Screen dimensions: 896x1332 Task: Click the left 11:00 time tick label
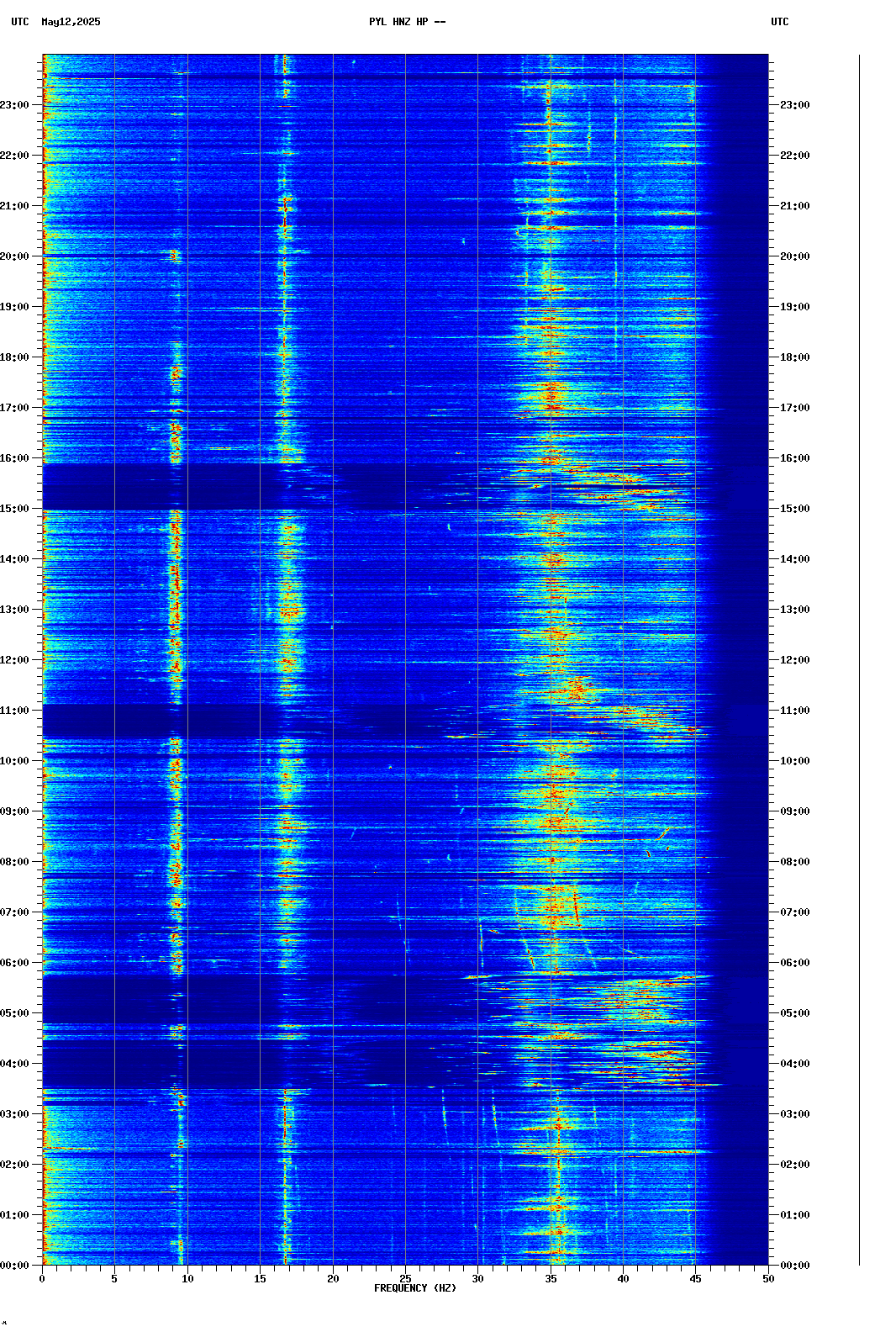point(14,711)
